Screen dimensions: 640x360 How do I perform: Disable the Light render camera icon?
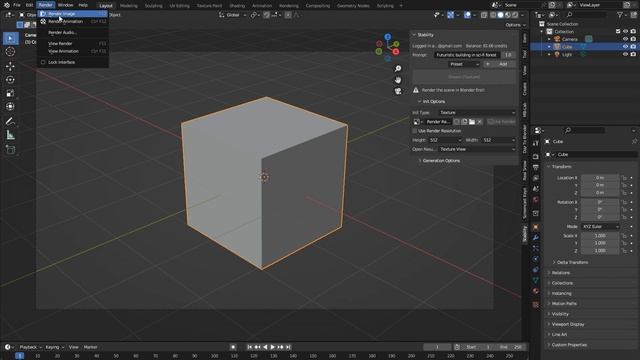coord(633,54)
